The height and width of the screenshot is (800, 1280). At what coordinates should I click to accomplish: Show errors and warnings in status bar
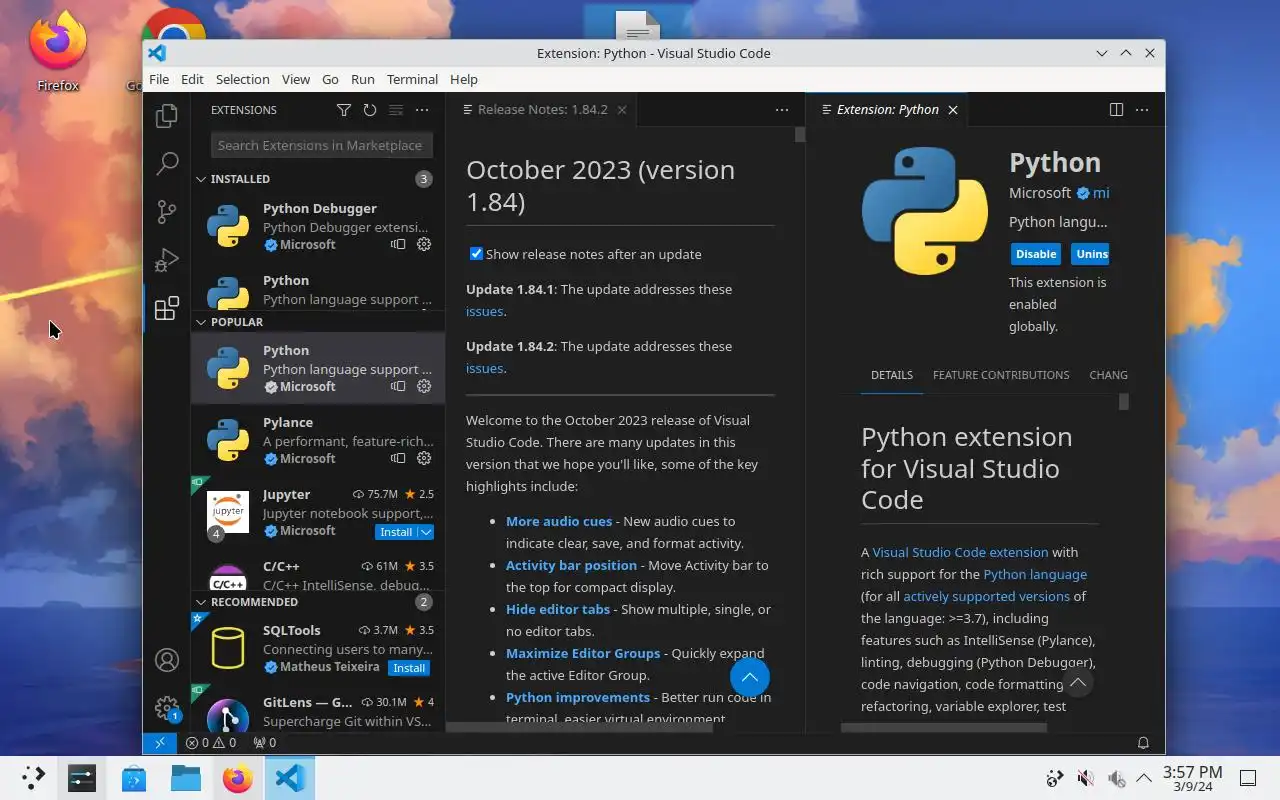(x=211, y=743)
